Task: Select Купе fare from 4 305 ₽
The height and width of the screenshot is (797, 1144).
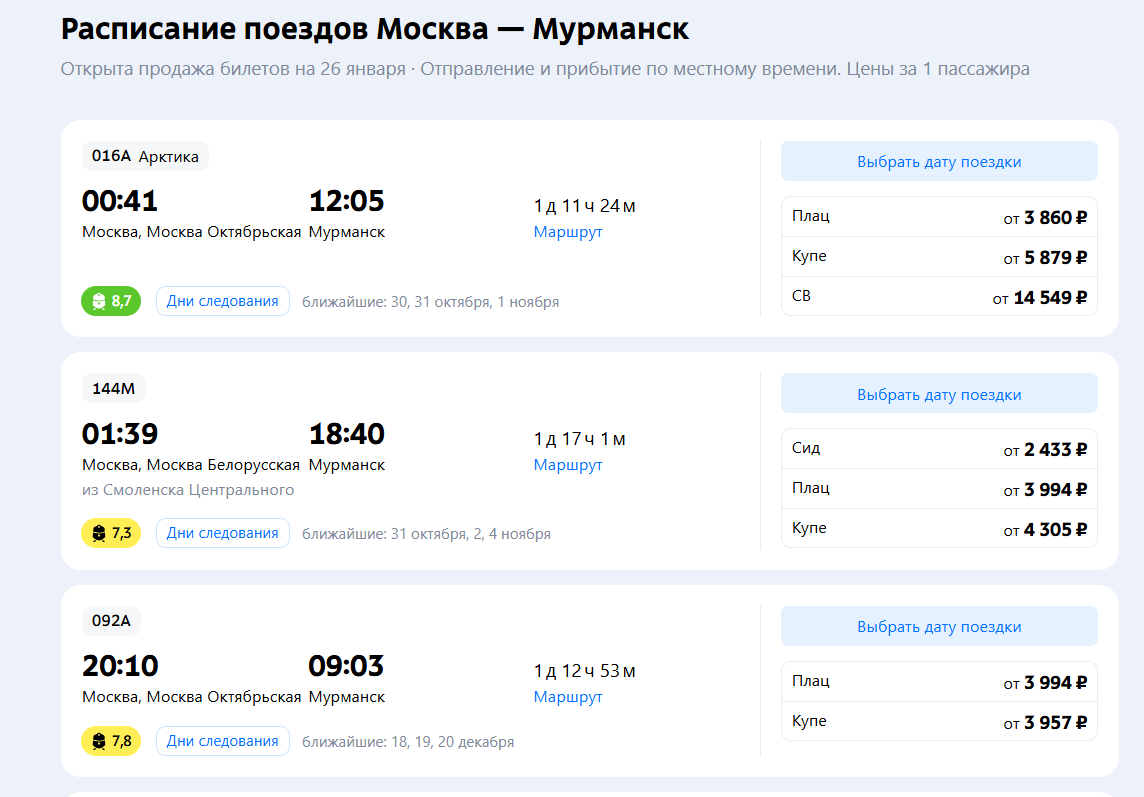Action: click(x=939, y=528)
